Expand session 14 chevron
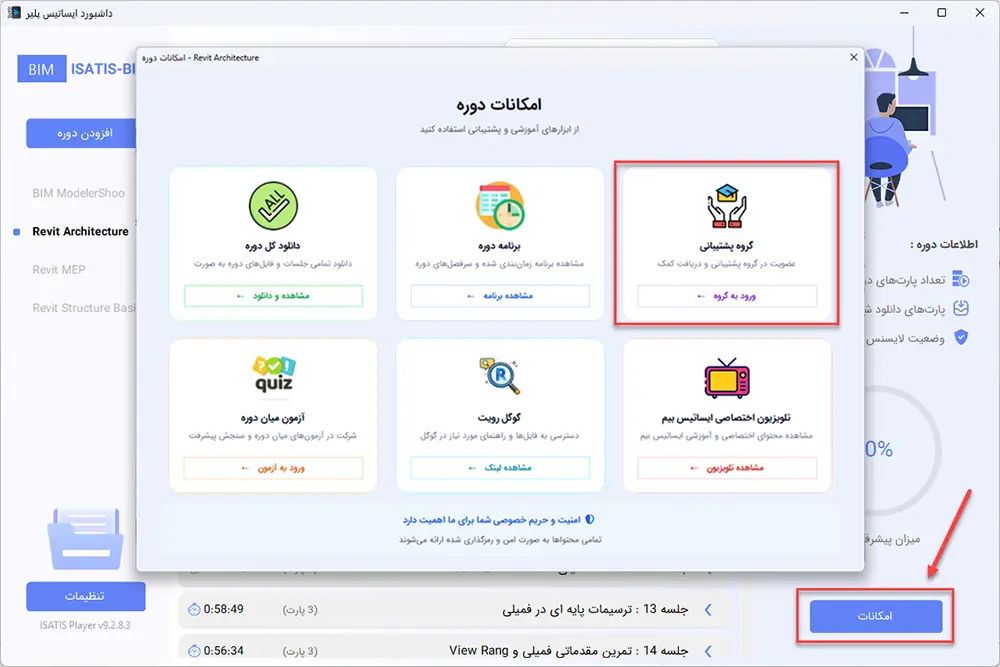This screenshot has width=1000, height=667. (708, 651)
